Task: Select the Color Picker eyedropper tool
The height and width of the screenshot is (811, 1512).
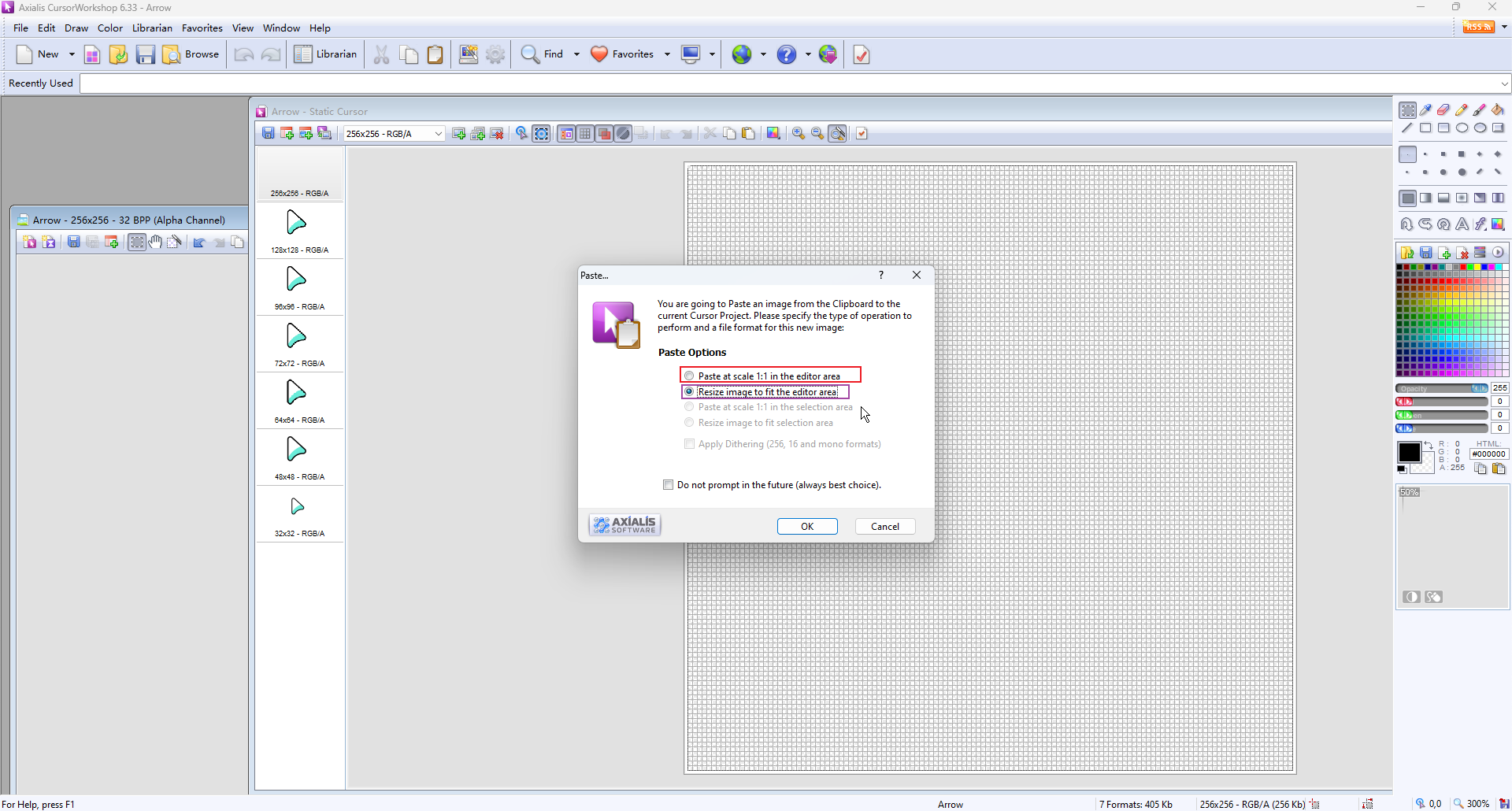Action: click(1425, 110)
